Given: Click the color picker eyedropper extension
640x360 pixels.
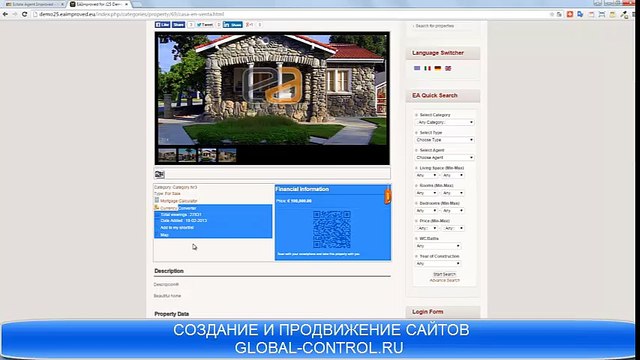Looking at the screenshot, I should pyautogui.click(x=624, y=15).
